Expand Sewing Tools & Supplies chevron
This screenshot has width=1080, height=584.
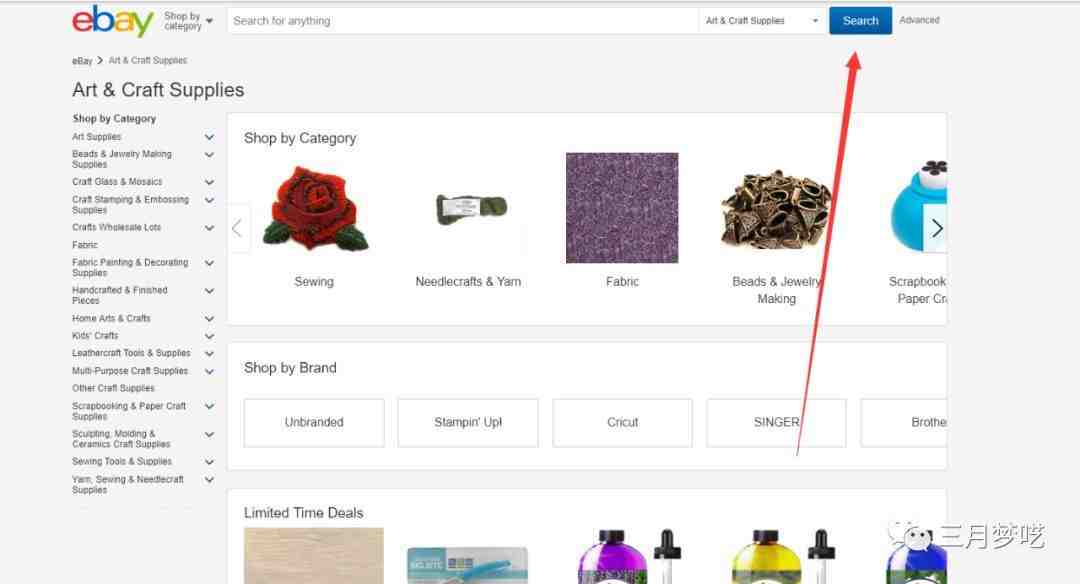coord(209,461)
